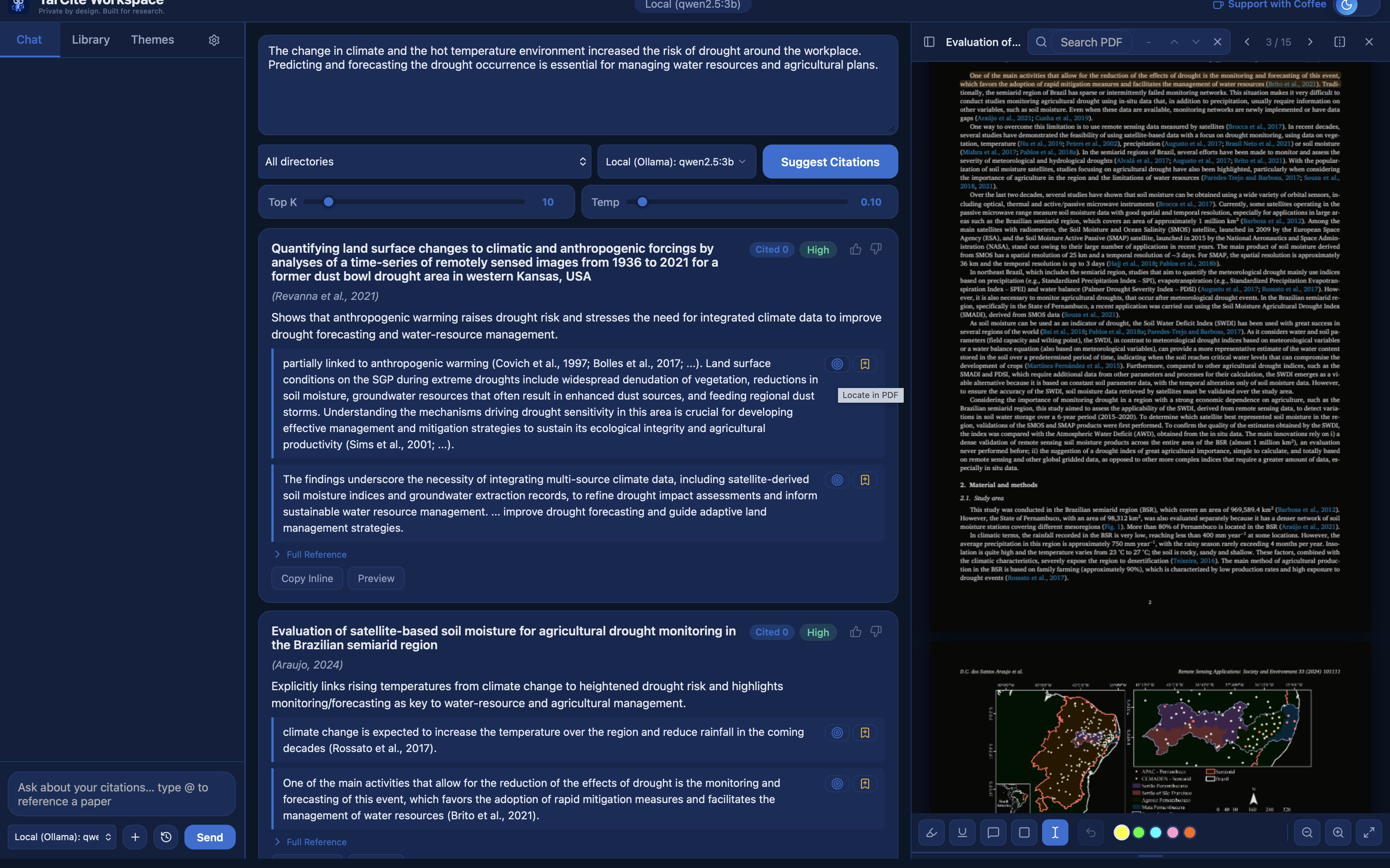The height and width of the screenshot is (868, 1390).
Task: Send the chat message
Action: click(210, 837)
